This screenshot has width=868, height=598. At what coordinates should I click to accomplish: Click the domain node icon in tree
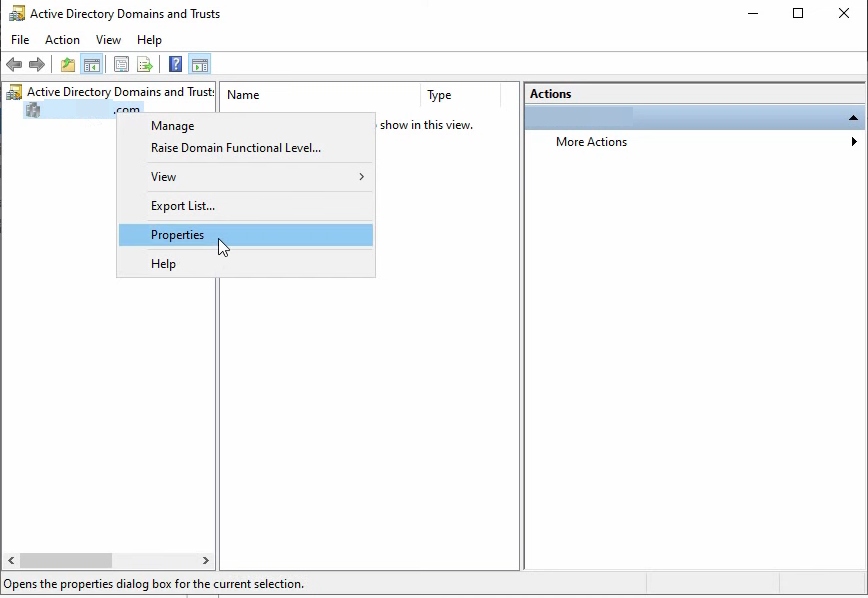[x=33, y=110]
